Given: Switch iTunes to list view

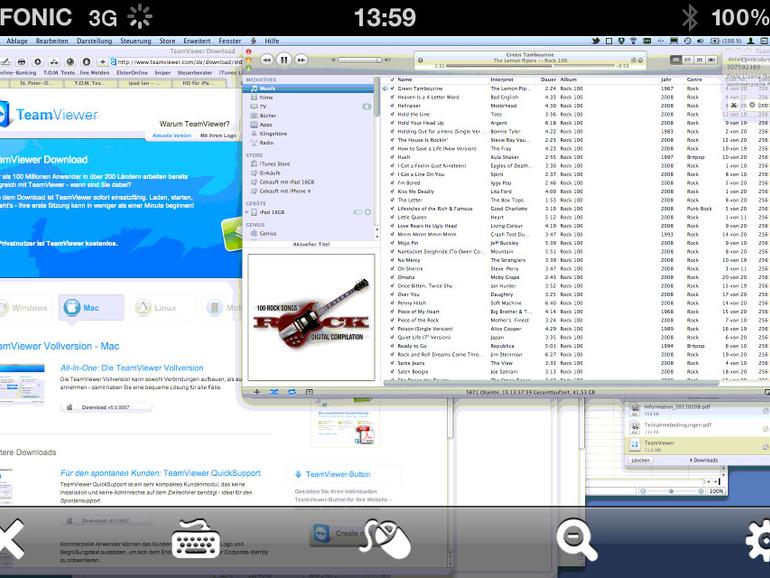Looking at the screenshot, I should click(x=676, y=59).
